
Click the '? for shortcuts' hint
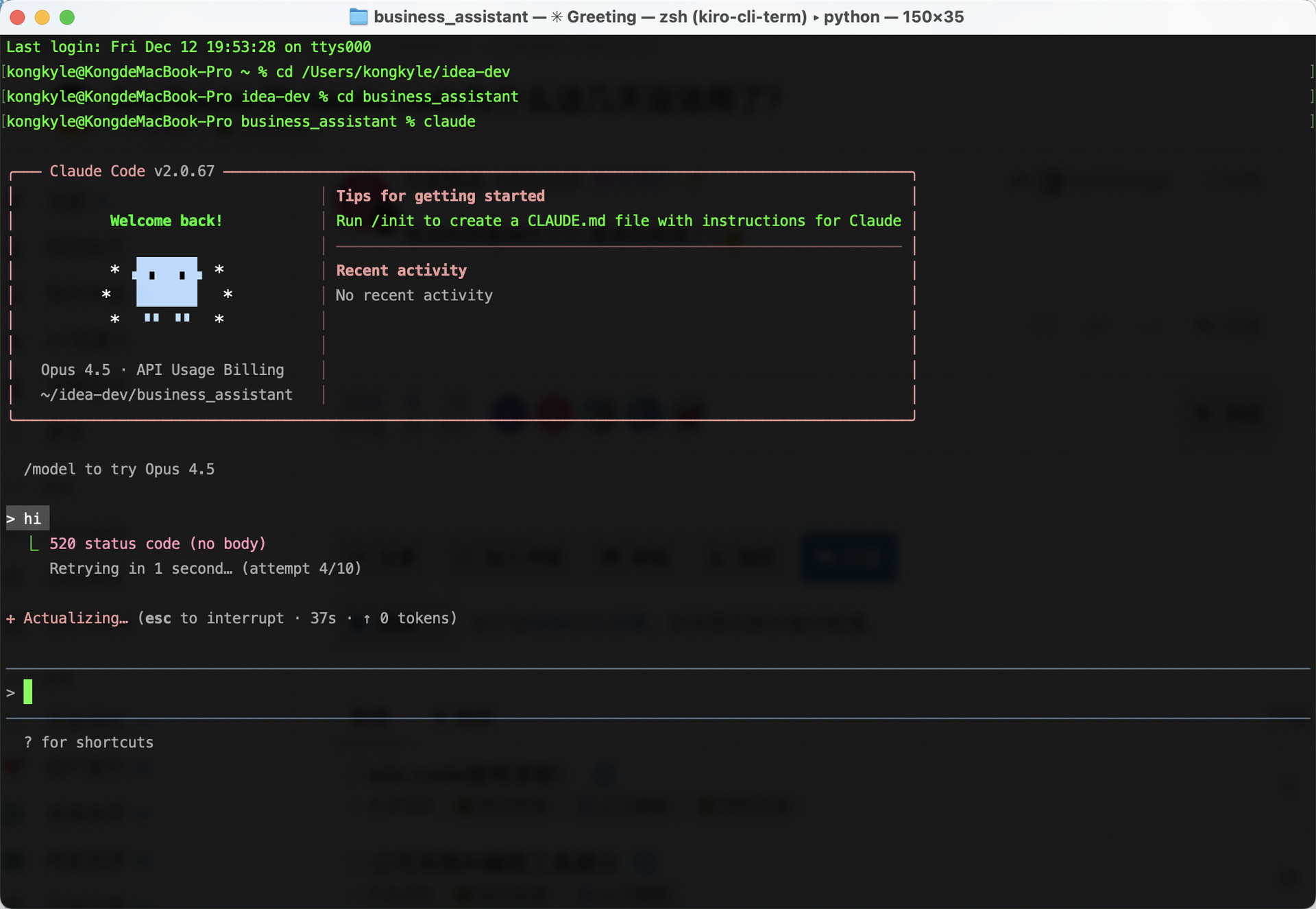pyautogui.click(x=89, y=742)
